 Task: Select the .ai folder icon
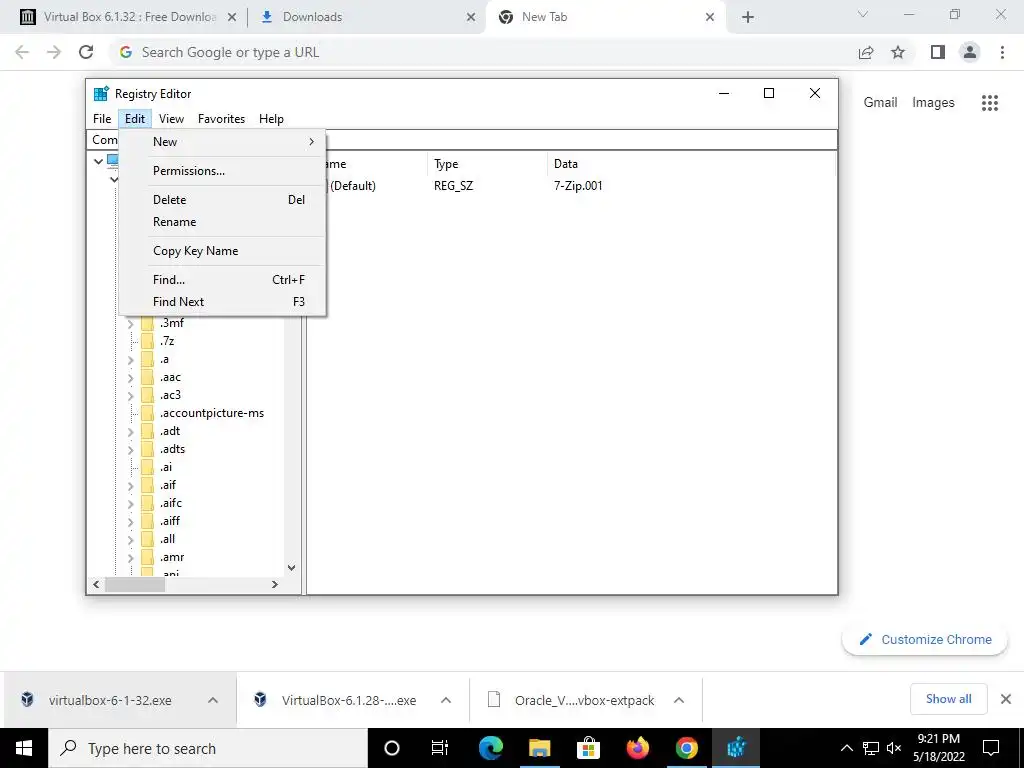(148, 467)
